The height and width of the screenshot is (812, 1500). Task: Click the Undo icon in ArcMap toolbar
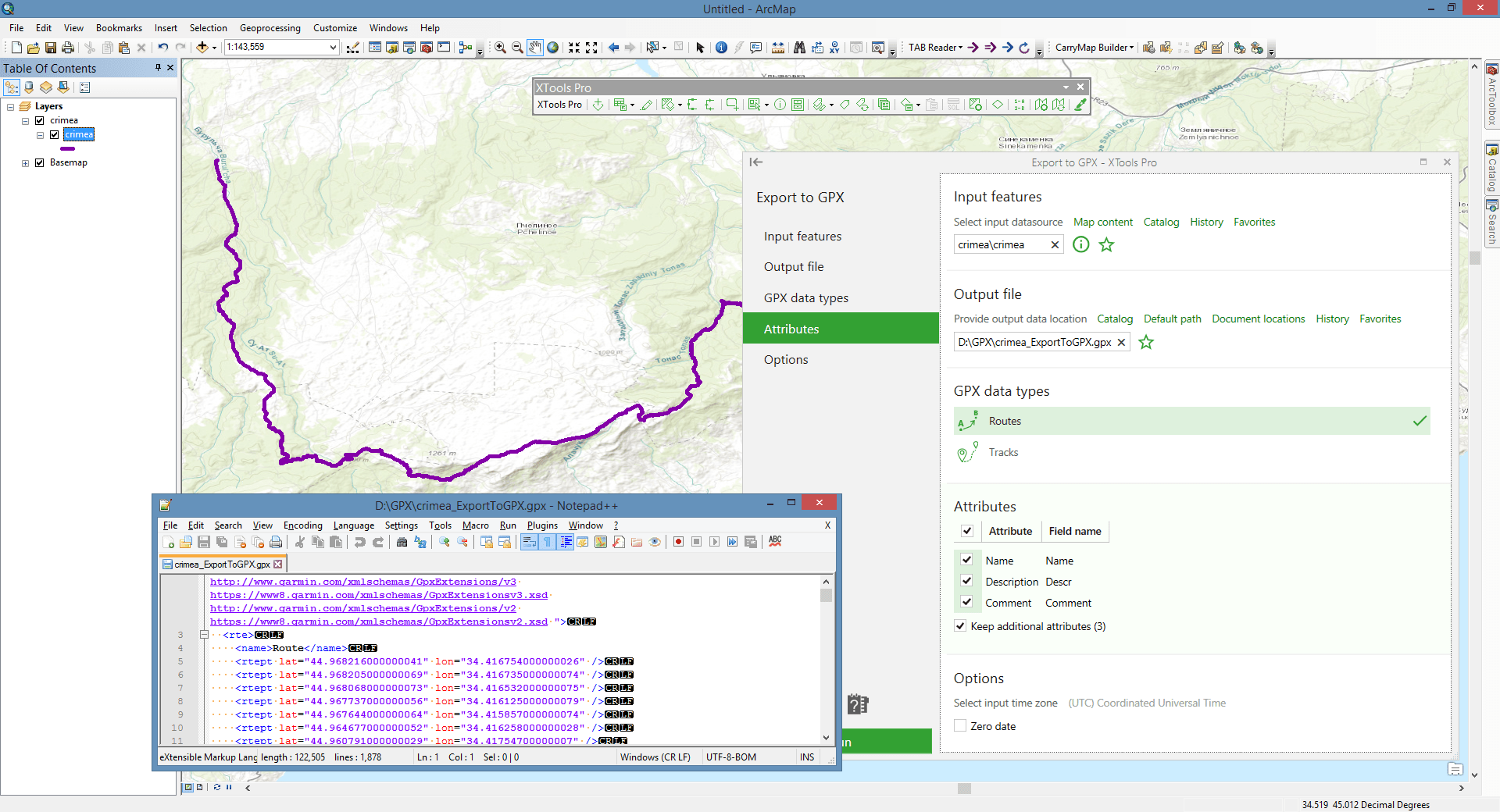[162, 48]
